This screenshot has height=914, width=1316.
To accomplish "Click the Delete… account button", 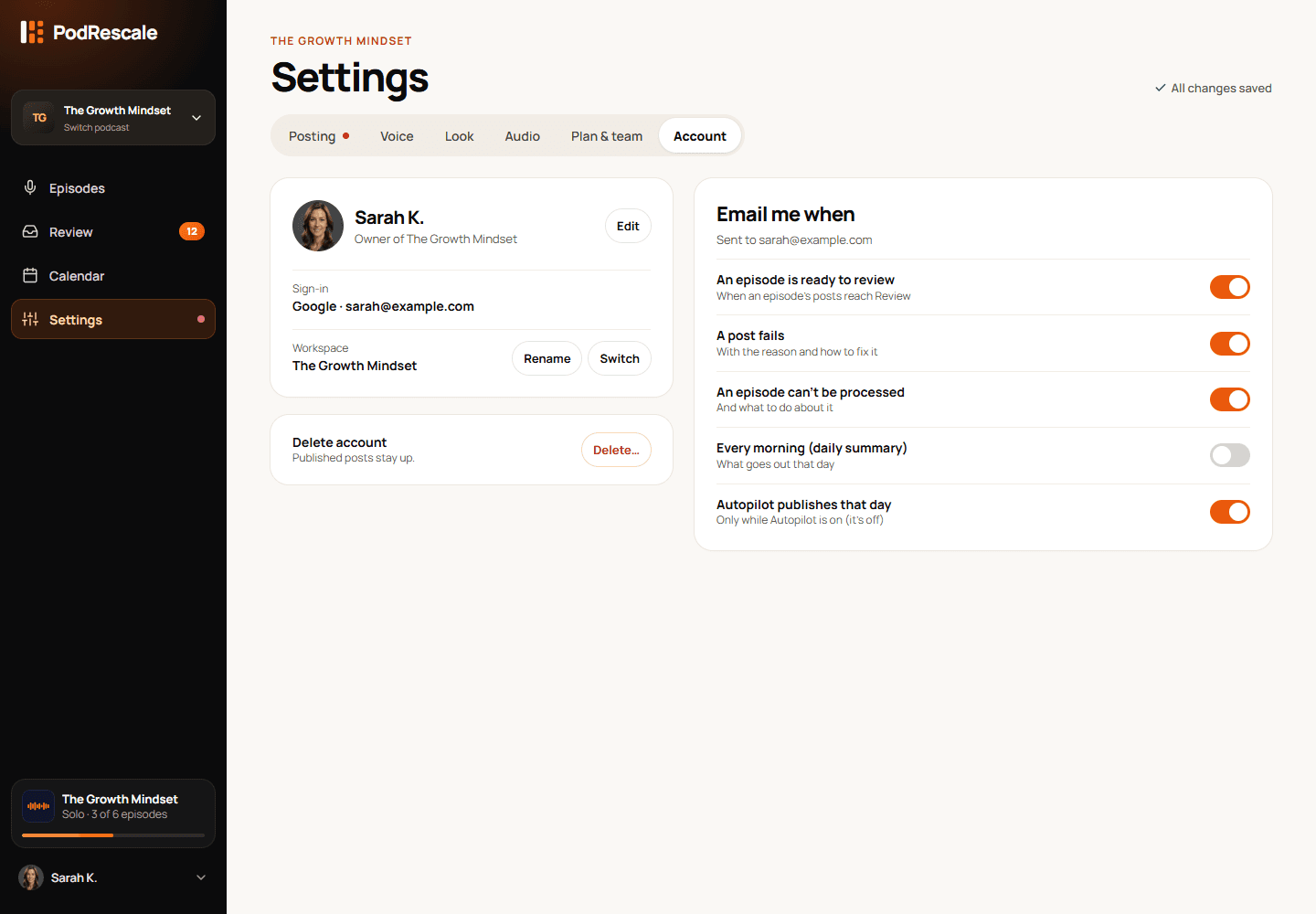I will click(616, 450).
